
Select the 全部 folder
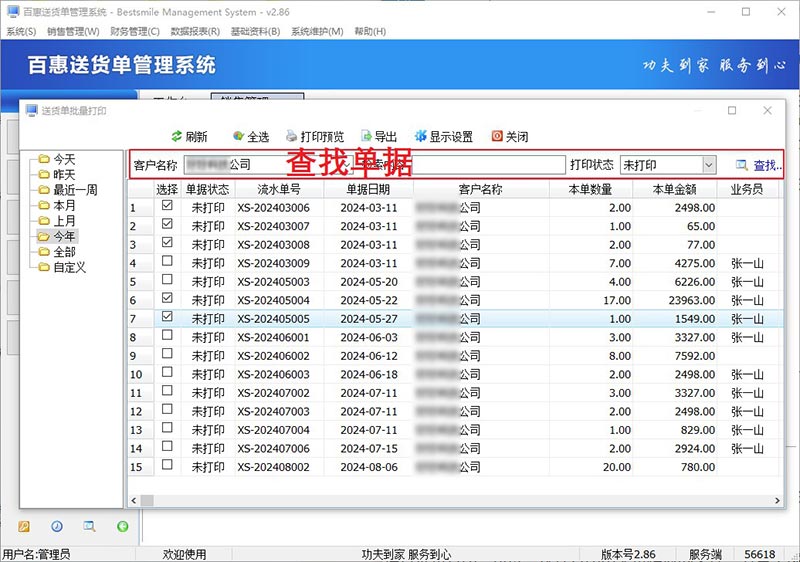click(57, 251)
